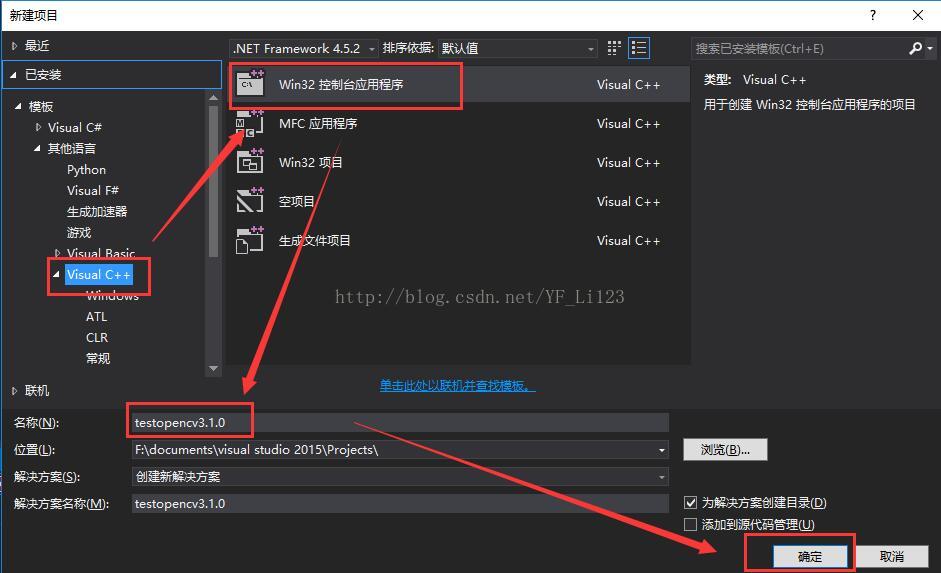Expand the 最近 section
941x573 pixels.
tap(14, 46)
